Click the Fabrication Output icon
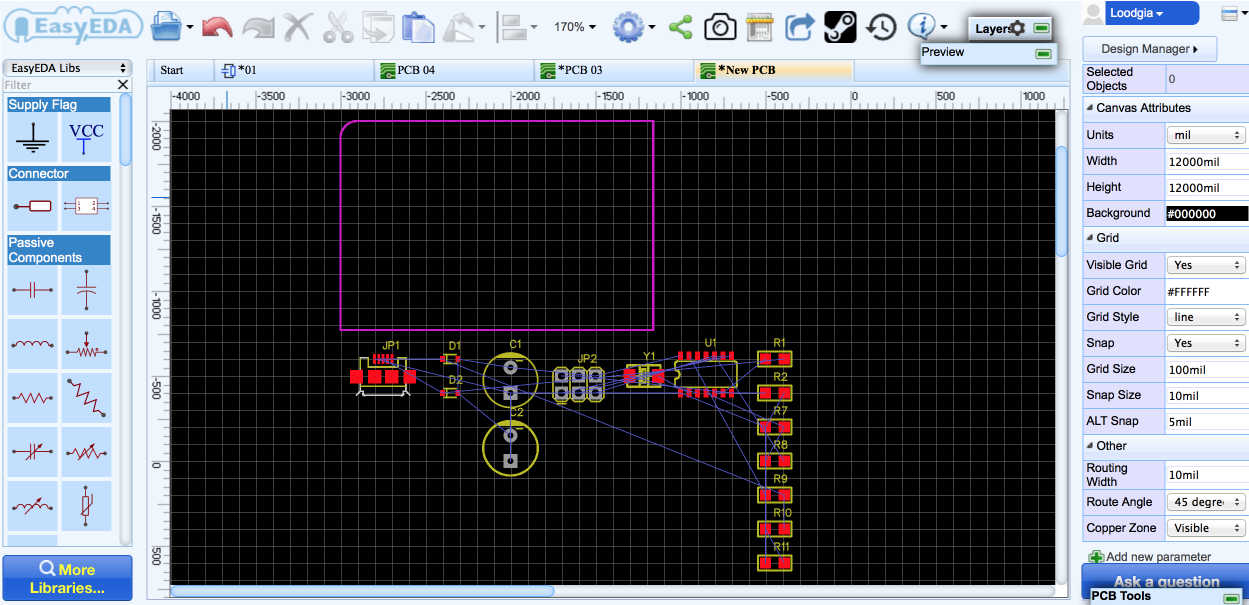This screenshot has width=1249, height=605. click(760, 27)
